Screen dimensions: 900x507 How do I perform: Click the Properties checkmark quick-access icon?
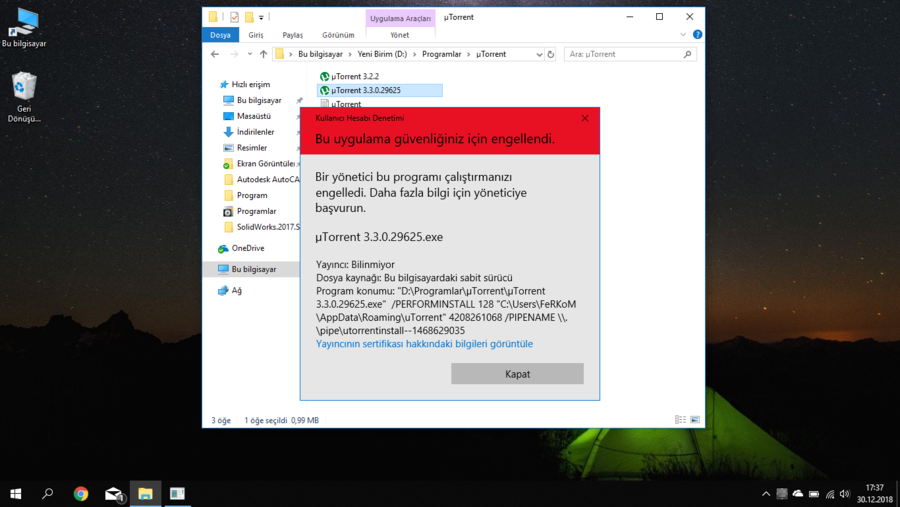coord(234,17)
